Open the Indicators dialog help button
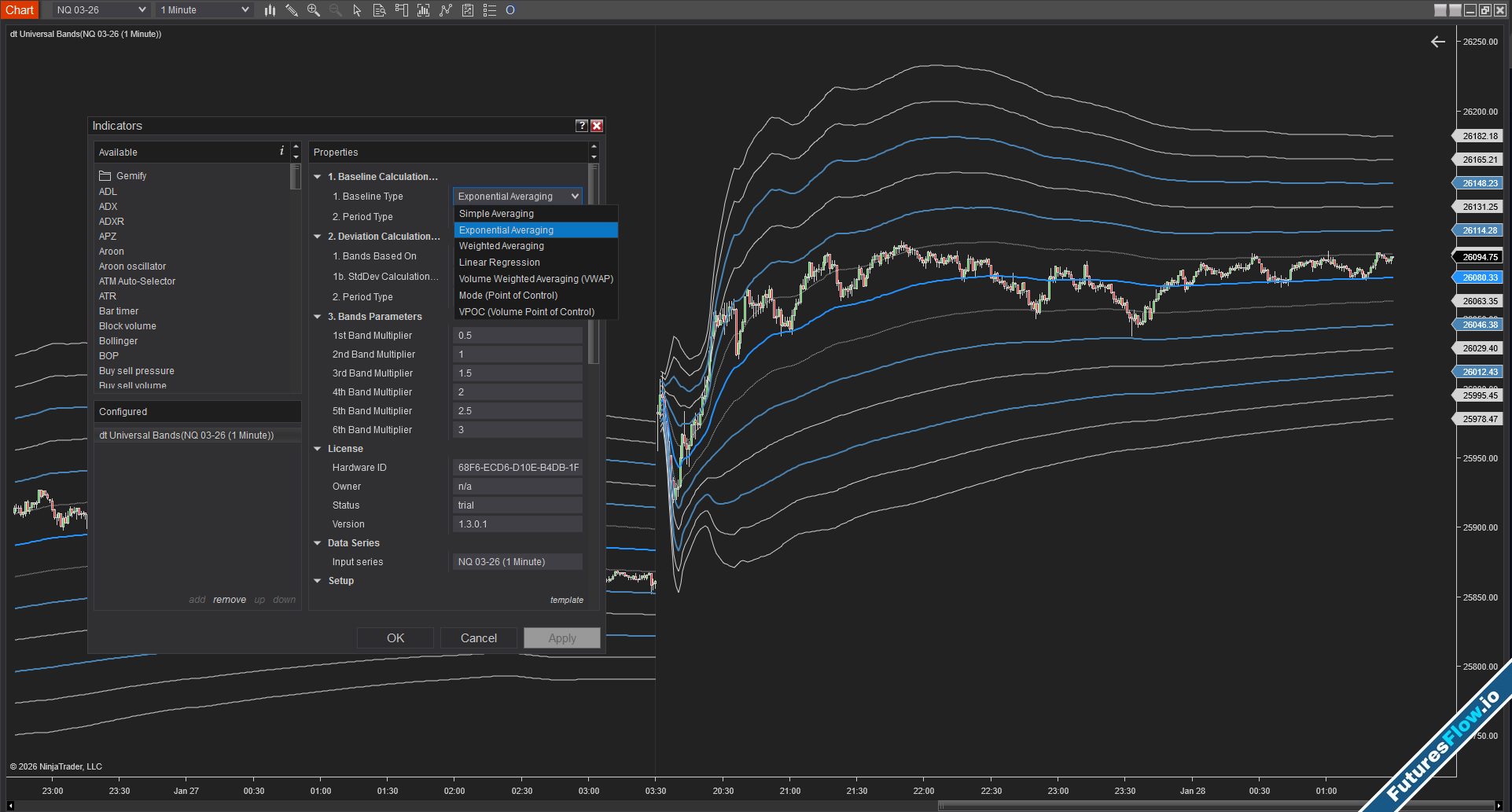 (x=581, y=126)
